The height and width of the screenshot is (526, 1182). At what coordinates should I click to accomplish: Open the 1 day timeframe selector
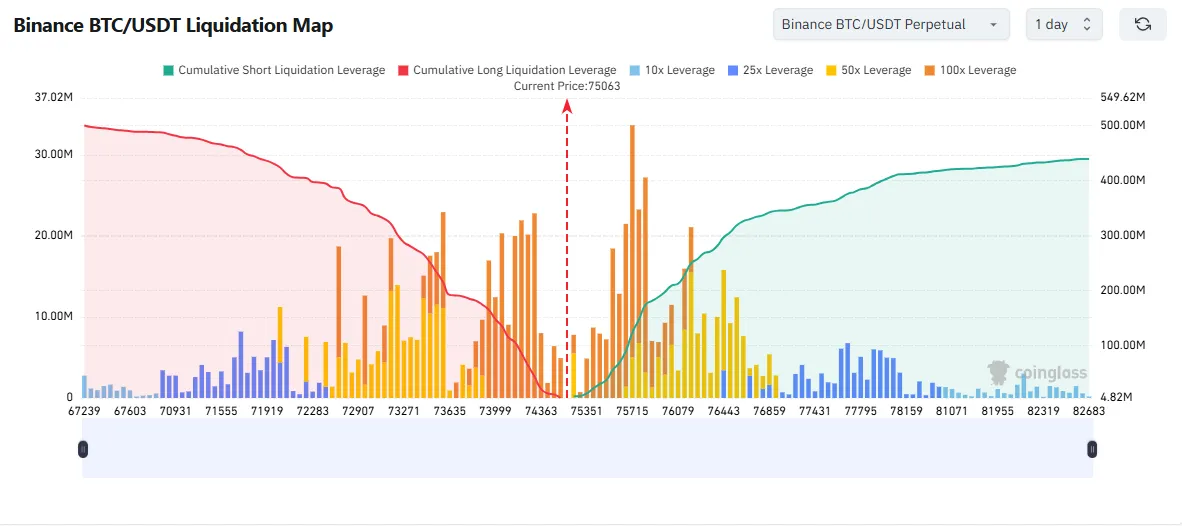point(1064,24)
